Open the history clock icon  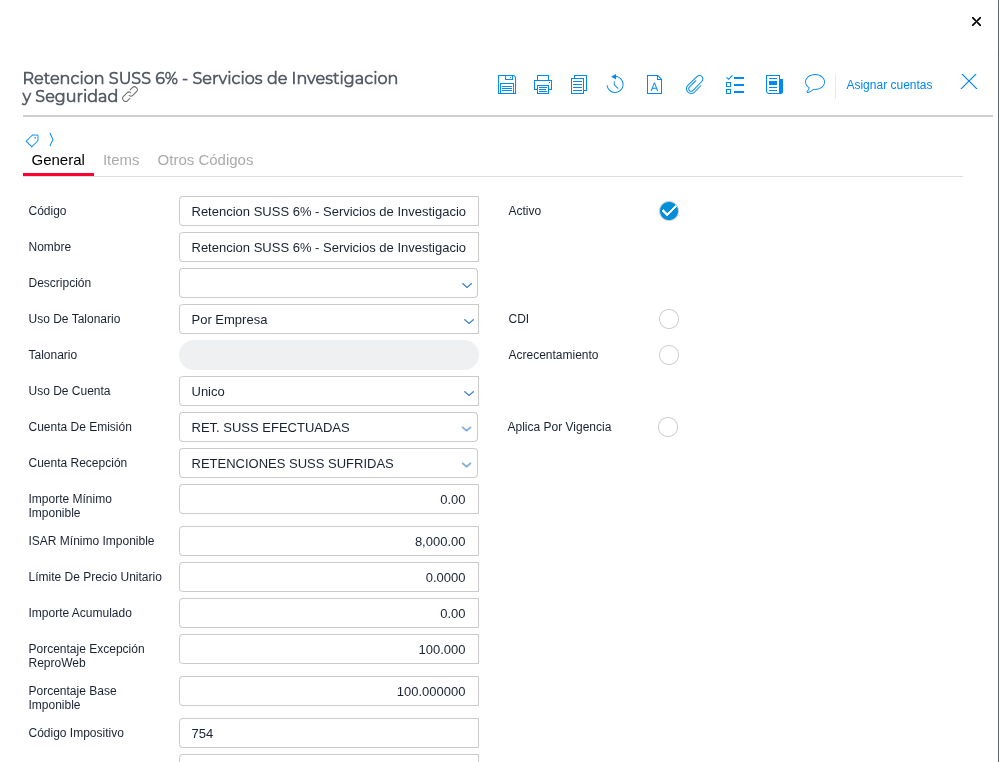coord(615,85)
